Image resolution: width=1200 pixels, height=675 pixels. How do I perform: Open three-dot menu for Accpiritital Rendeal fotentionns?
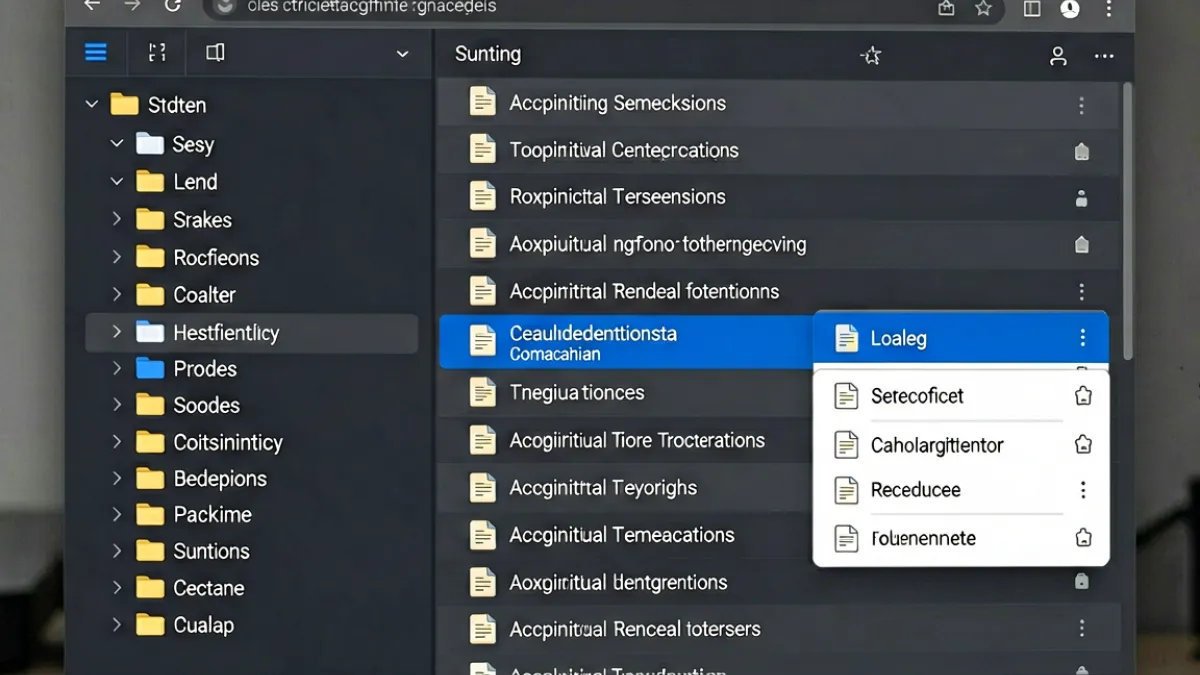(1081, 292)
